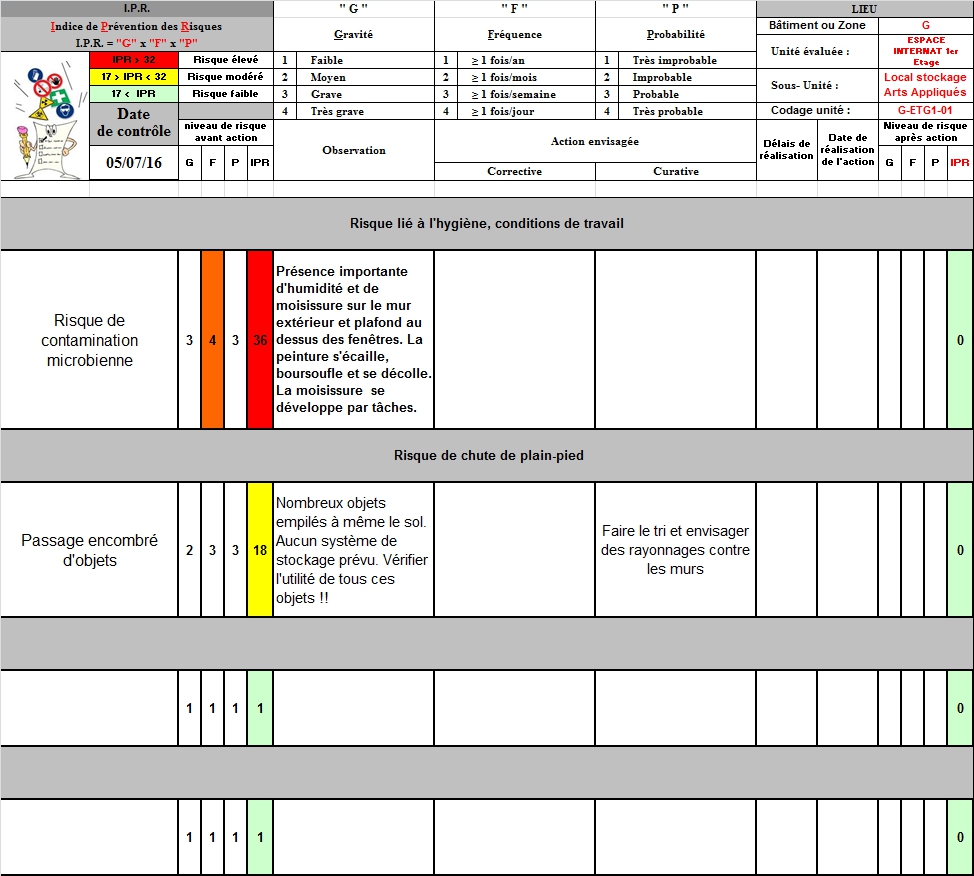Select "Risque de chute de plain-pied" header row
Screen dimensions: 974x876
pyautogui.click(x=486, y=455)
